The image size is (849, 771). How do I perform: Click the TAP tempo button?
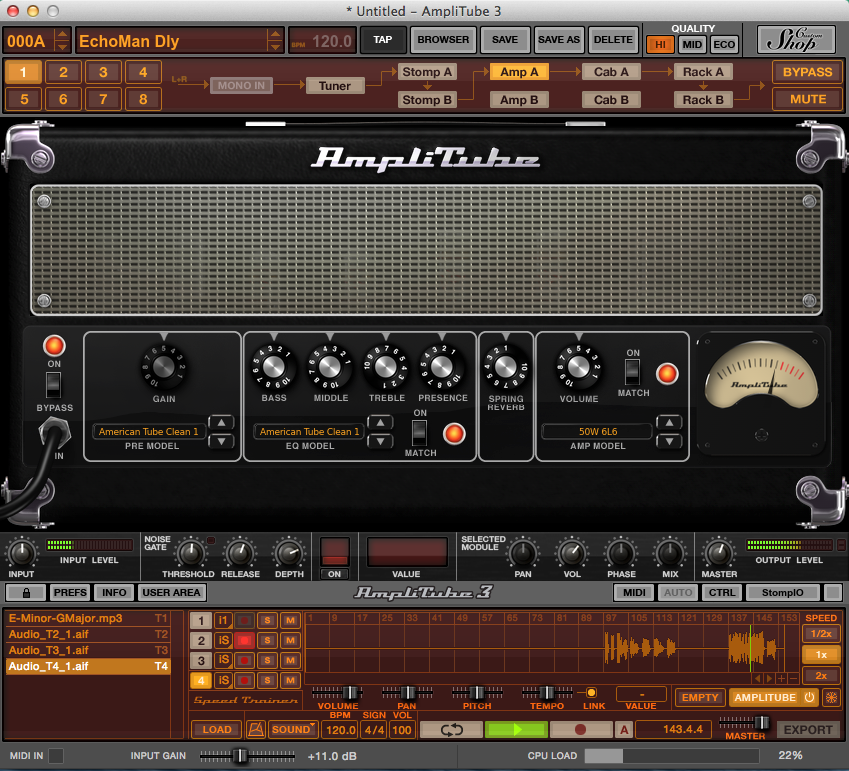382,40
